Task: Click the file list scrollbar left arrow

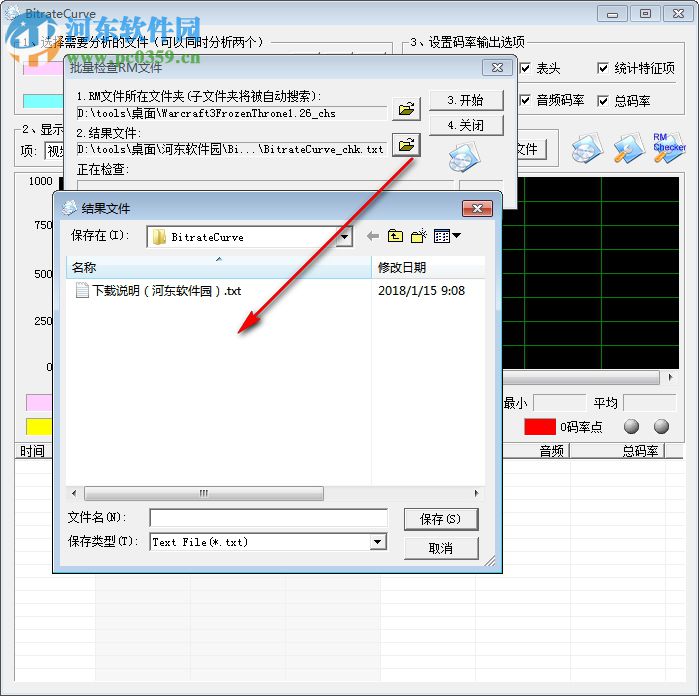Action: click(x=74, y=493)
